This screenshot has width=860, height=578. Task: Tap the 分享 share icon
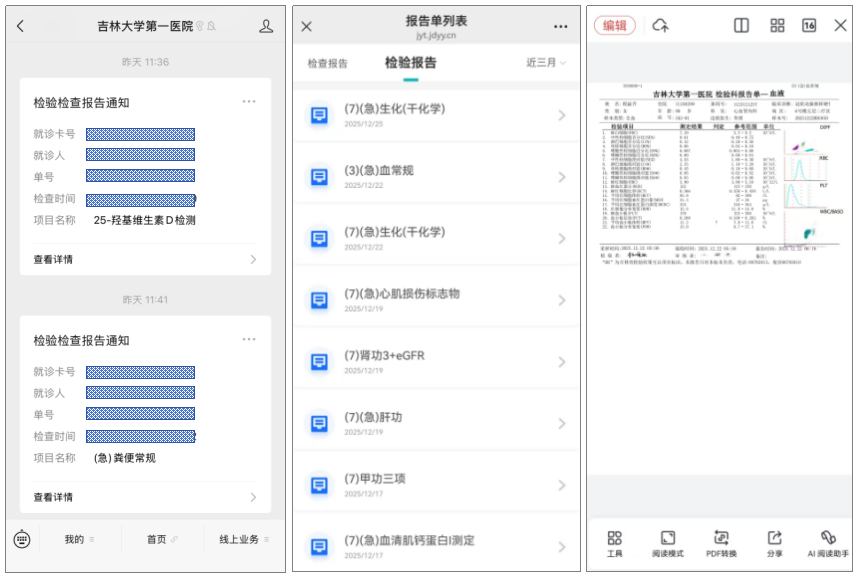774,543
